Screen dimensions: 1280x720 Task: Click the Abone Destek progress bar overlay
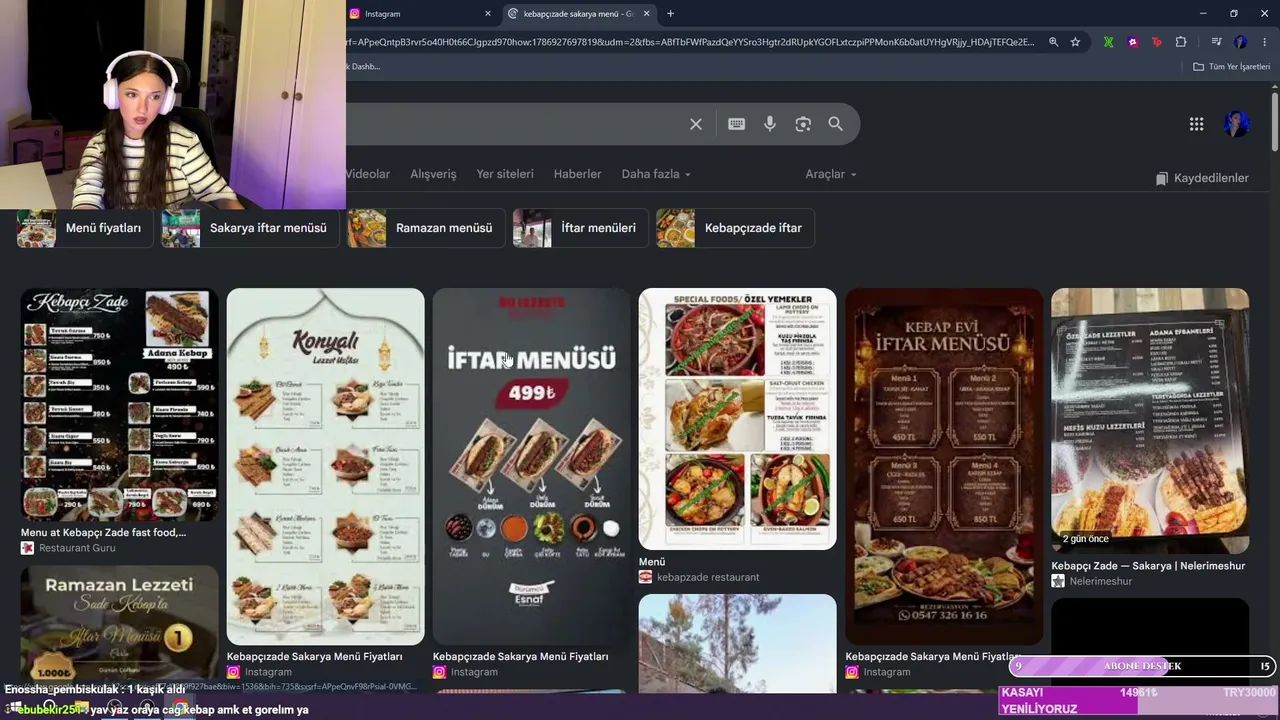(1141, 666)
